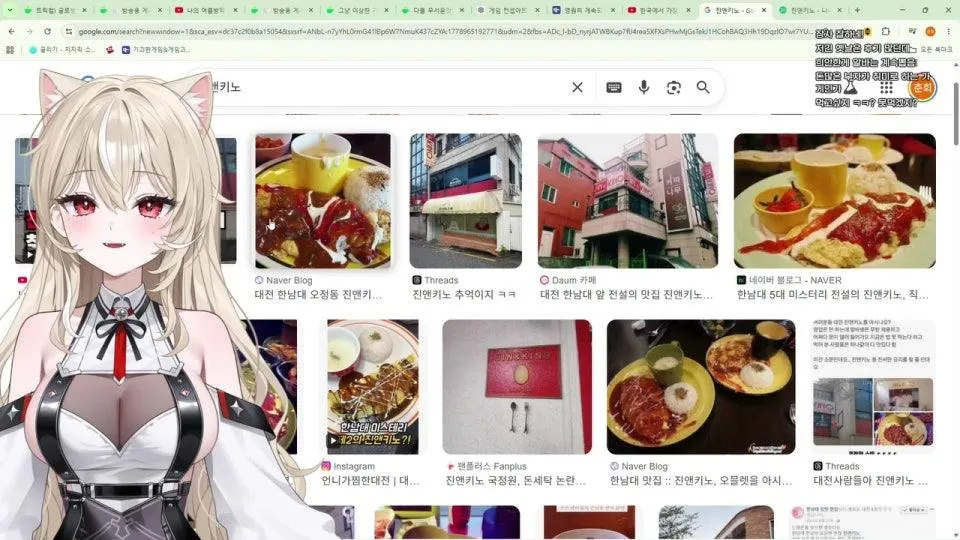
Task: Submit search with the magnifier icon
Action: pyautogui.click(x=703, y=87)
